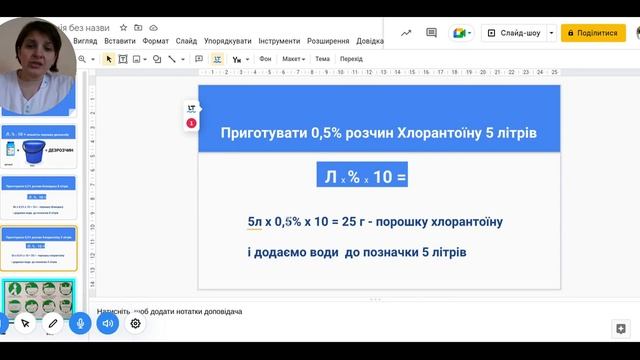Screen dimensions: 640x360
Task: Click the Google Meet call icon
Action: pos(461,33)
